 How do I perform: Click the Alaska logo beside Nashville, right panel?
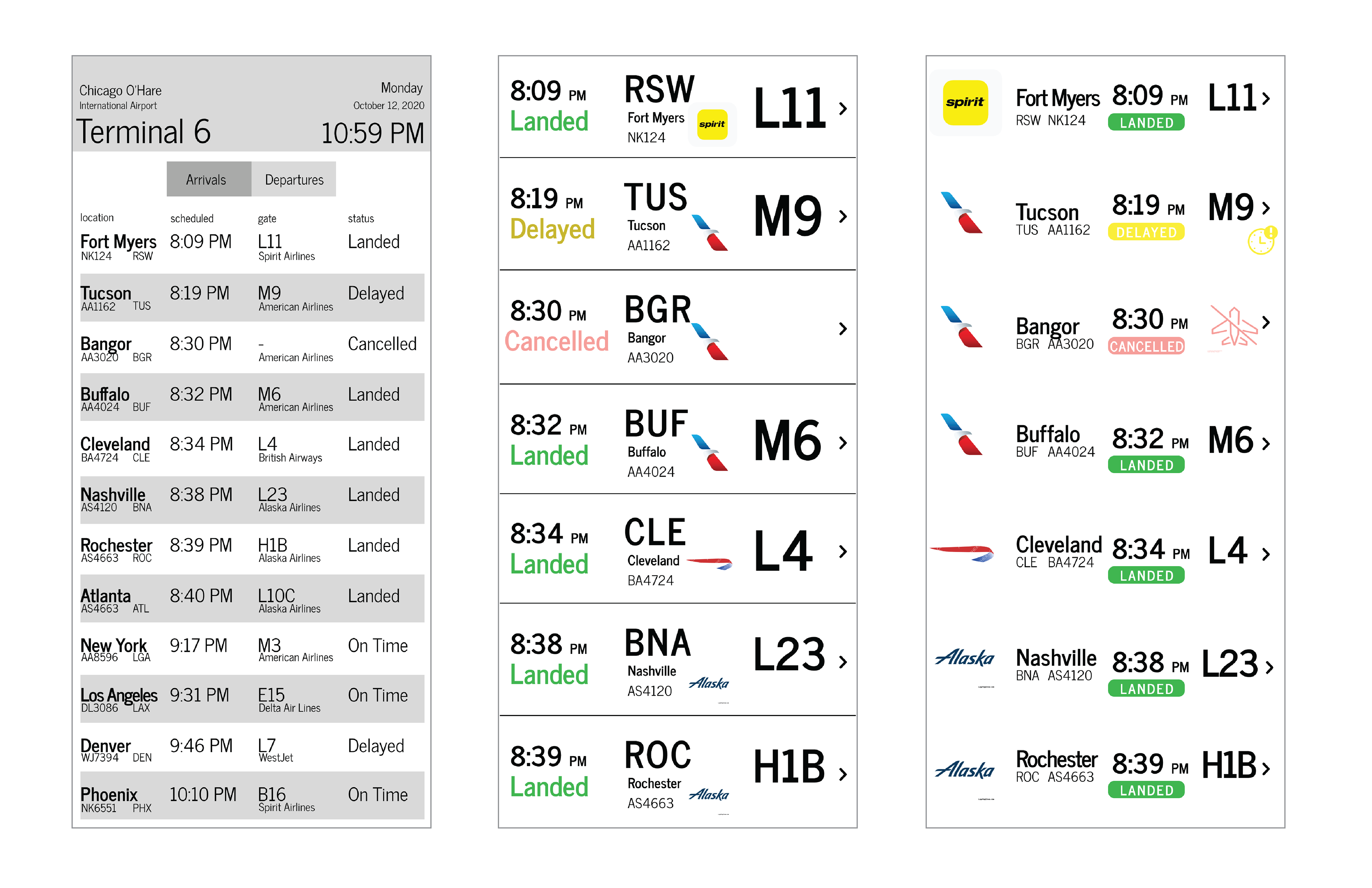click(964, 658)
